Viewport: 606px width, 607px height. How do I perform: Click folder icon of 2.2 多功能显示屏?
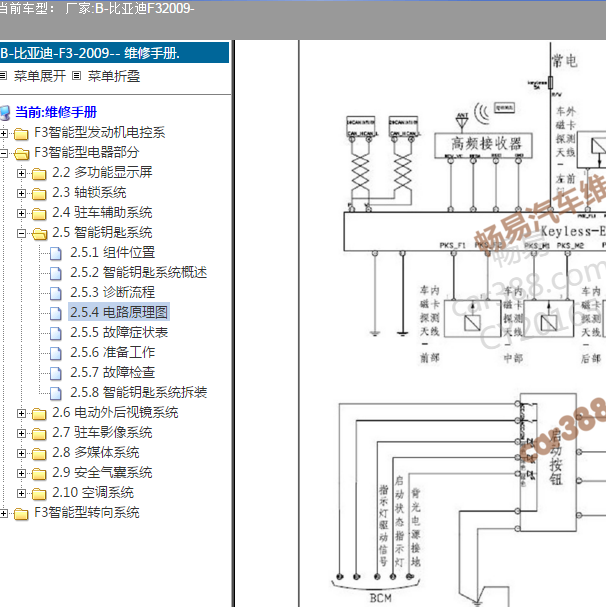tap(39, 174)
